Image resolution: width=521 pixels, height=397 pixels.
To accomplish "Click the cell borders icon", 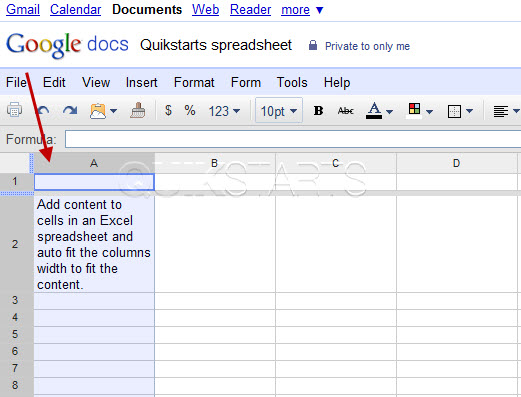I will (x=454, y=111).
